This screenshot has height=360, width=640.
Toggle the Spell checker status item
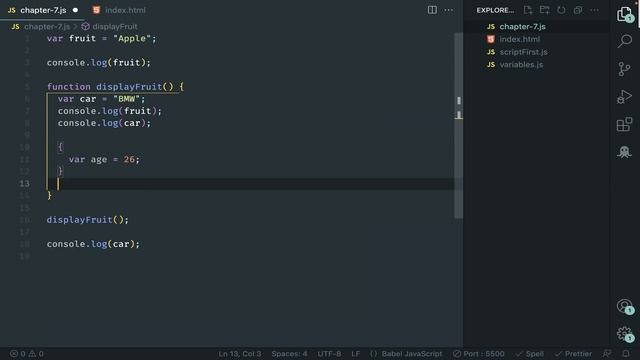pyautogui.click(x=529, y=353)
